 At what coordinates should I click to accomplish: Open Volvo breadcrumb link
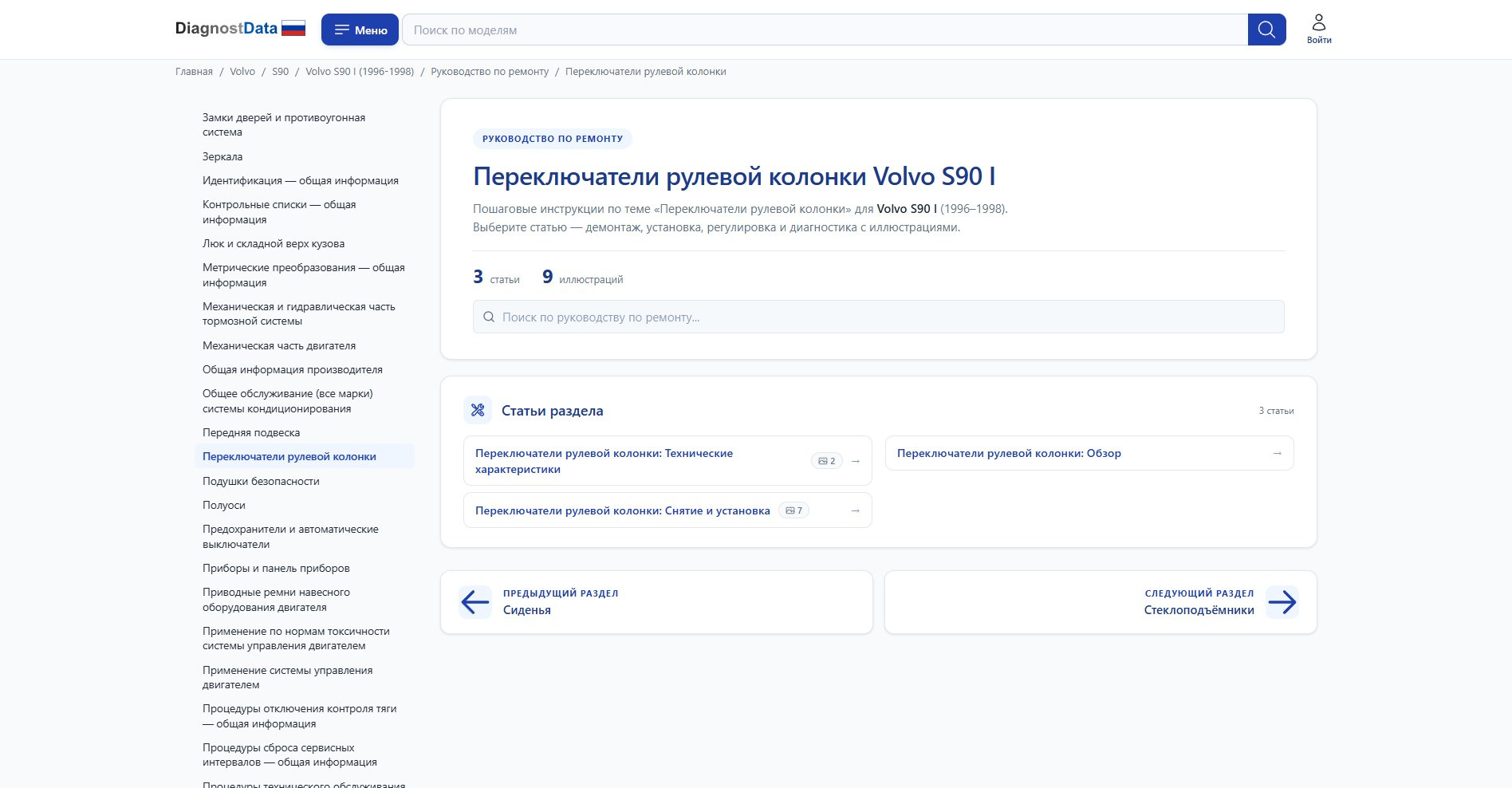(242, 72)
